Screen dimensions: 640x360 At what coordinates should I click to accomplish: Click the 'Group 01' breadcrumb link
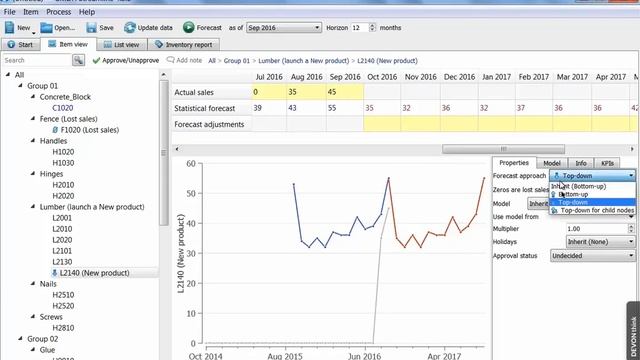tap(236, 60)
